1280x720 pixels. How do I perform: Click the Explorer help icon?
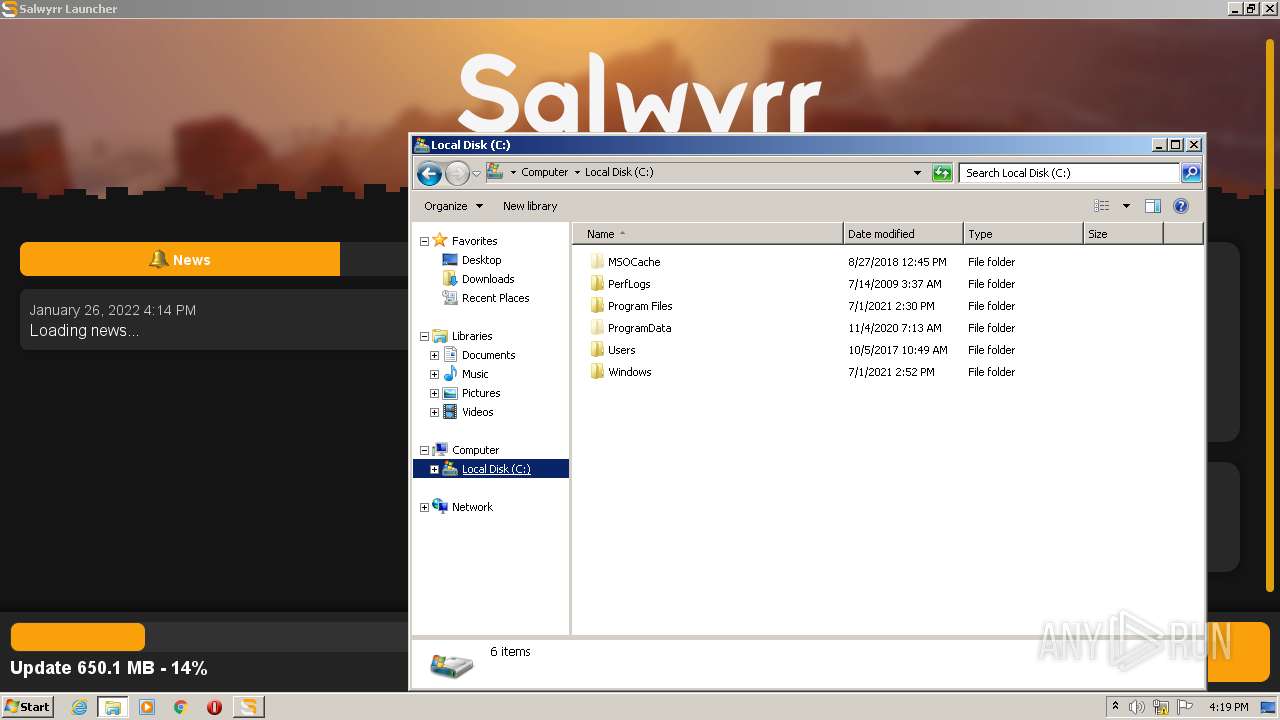[x=1181, y=206]
